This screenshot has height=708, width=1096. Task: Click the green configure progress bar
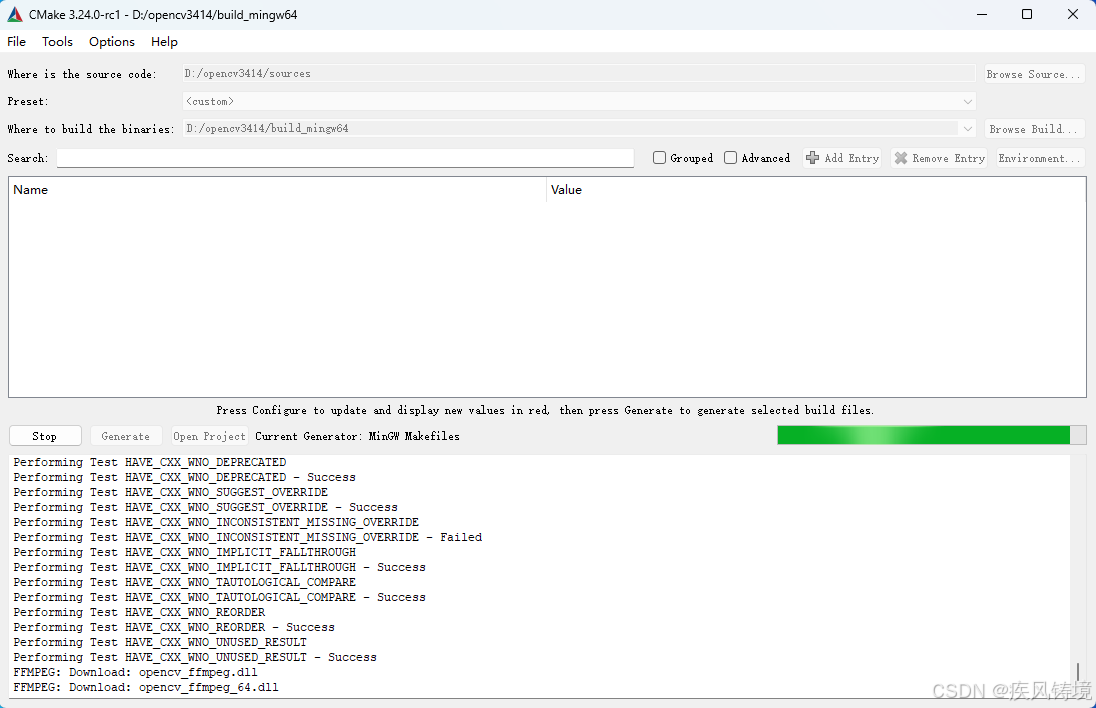tap(932, 435)
